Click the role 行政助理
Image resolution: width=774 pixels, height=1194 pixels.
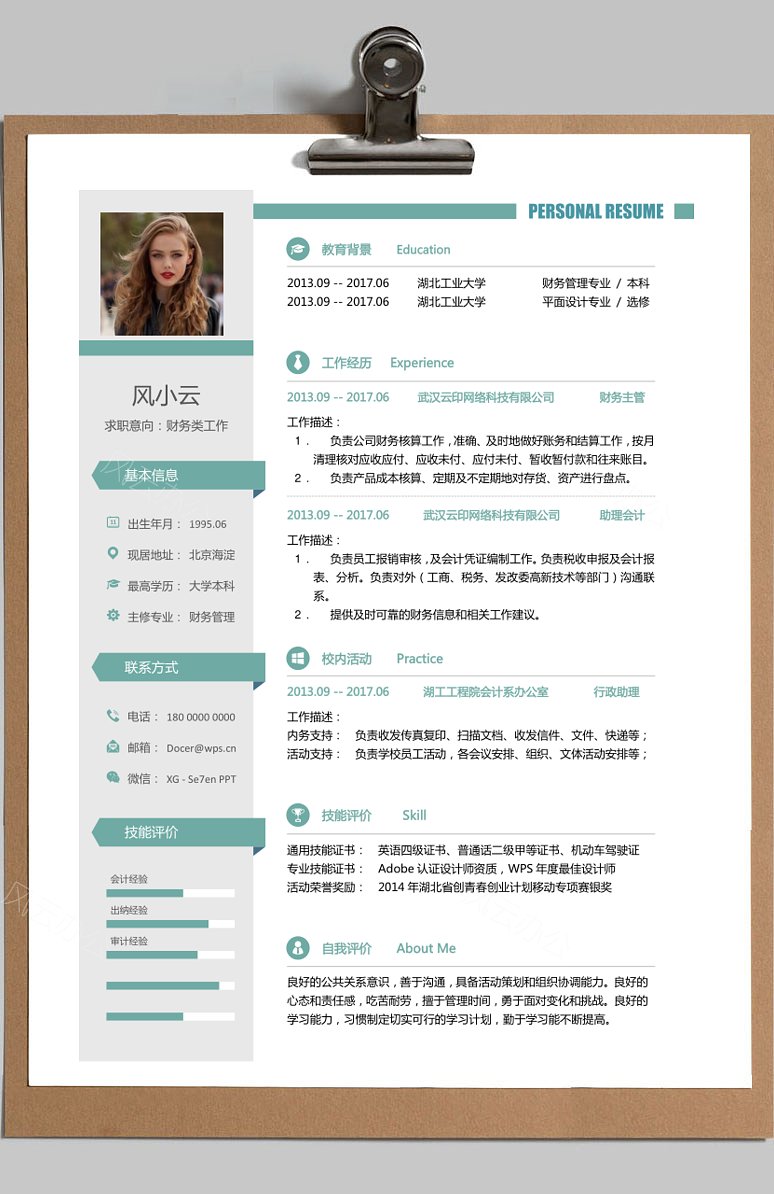tap(616, 692)
